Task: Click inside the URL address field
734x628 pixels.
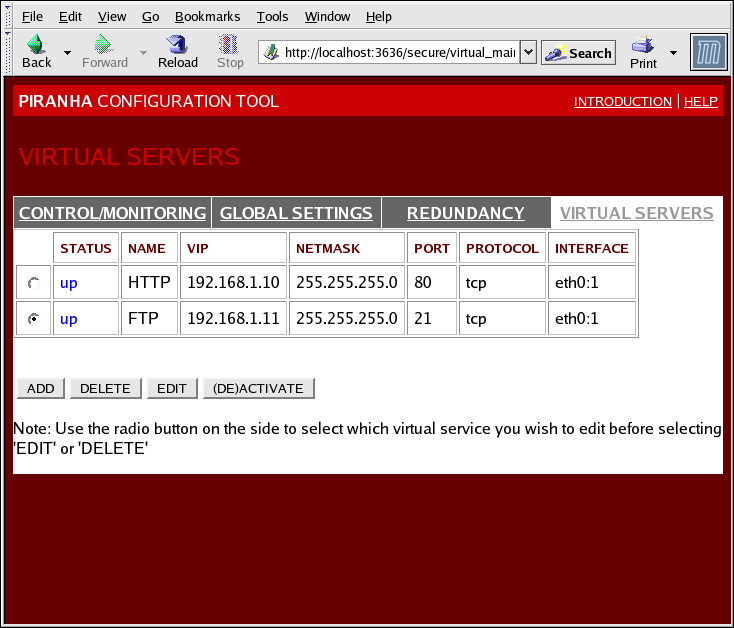Action: tap(400, 53)
